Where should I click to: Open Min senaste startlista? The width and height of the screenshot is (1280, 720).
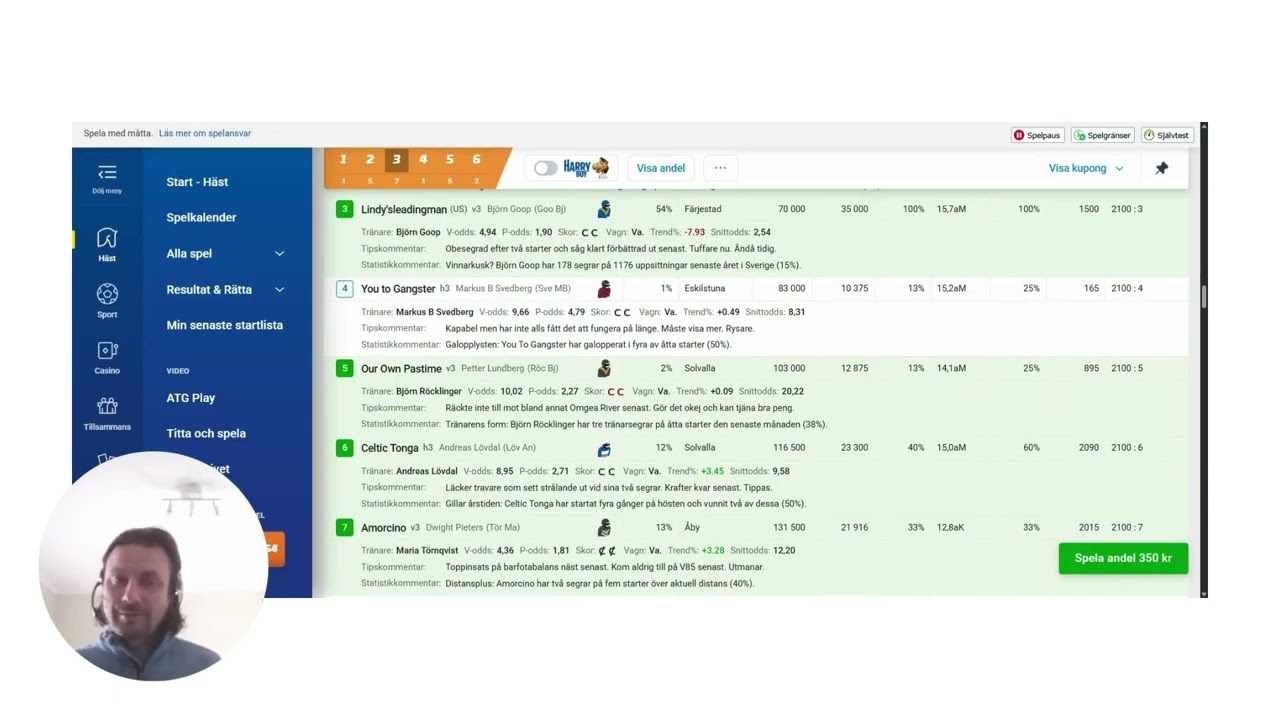pos(224,325)
